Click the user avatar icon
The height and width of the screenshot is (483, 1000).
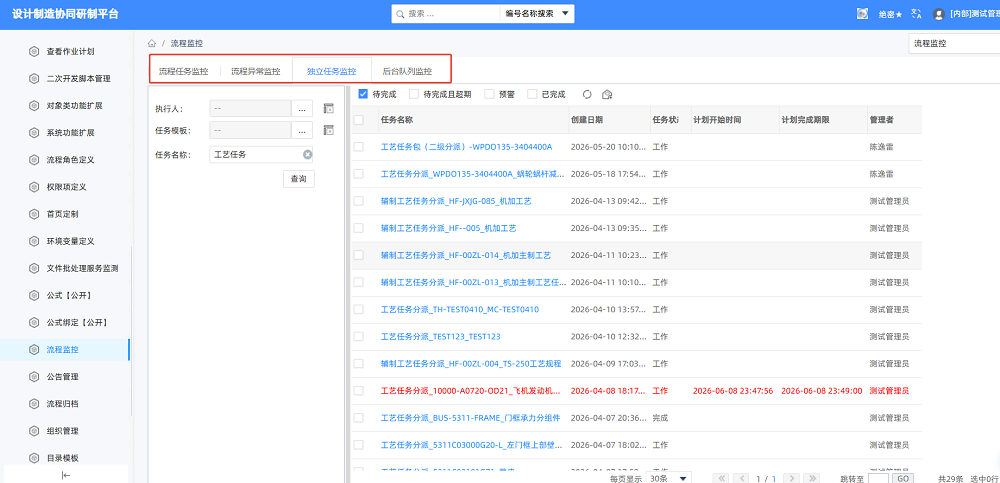pos(938,14)
